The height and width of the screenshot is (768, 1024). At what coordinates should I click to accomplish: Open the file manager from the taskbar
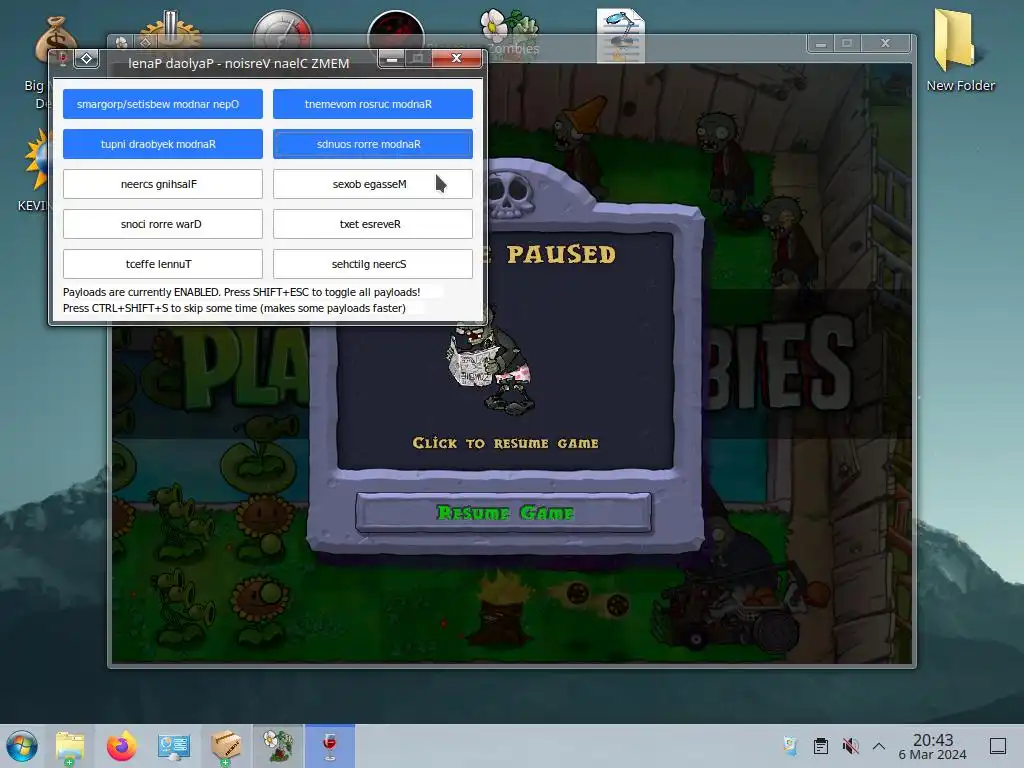click(x=70, y=746)
